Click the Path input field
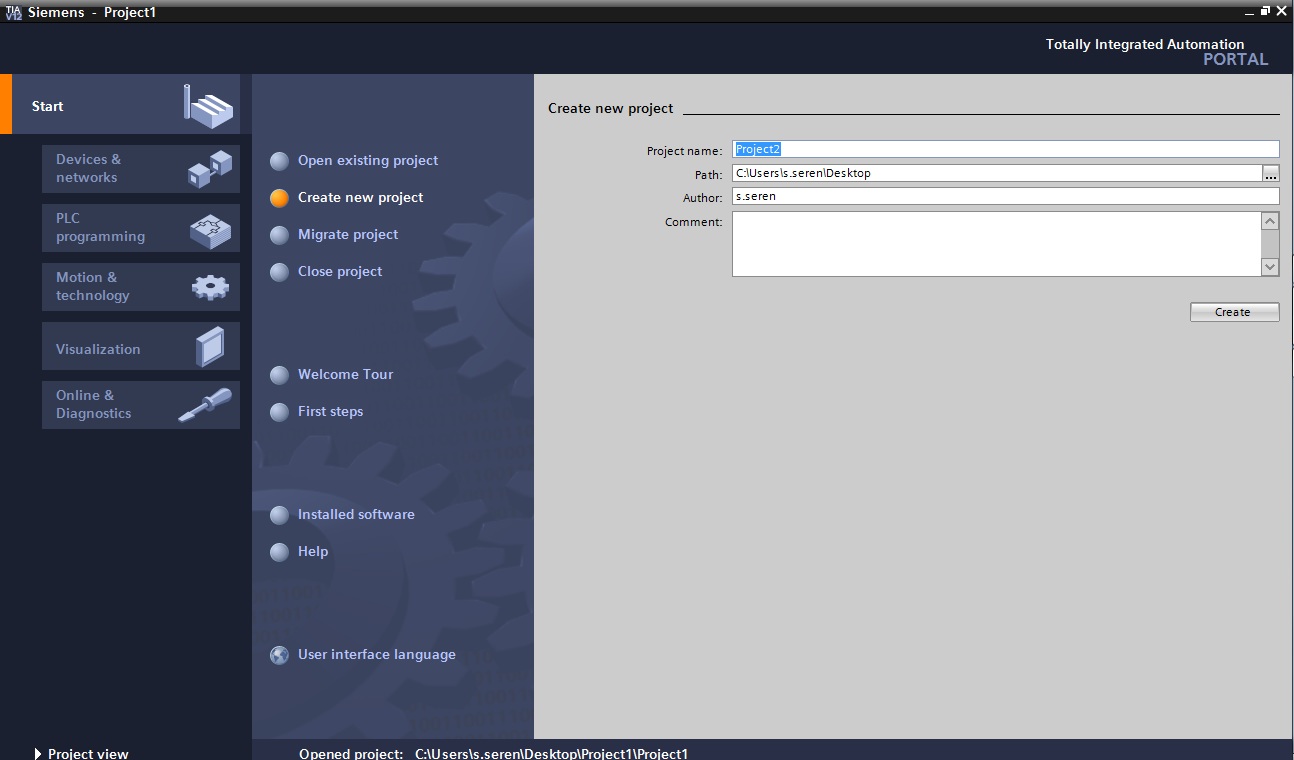 (x=997, y=173)
